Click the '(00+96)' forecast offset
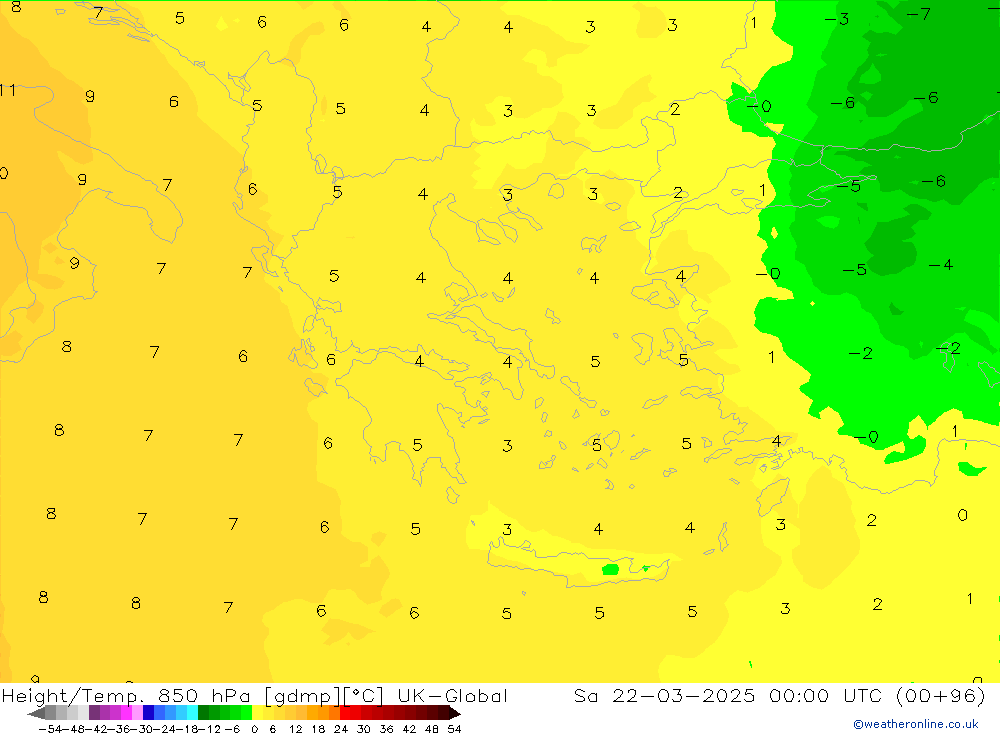The image size is (1000, 733). [941, 696]
